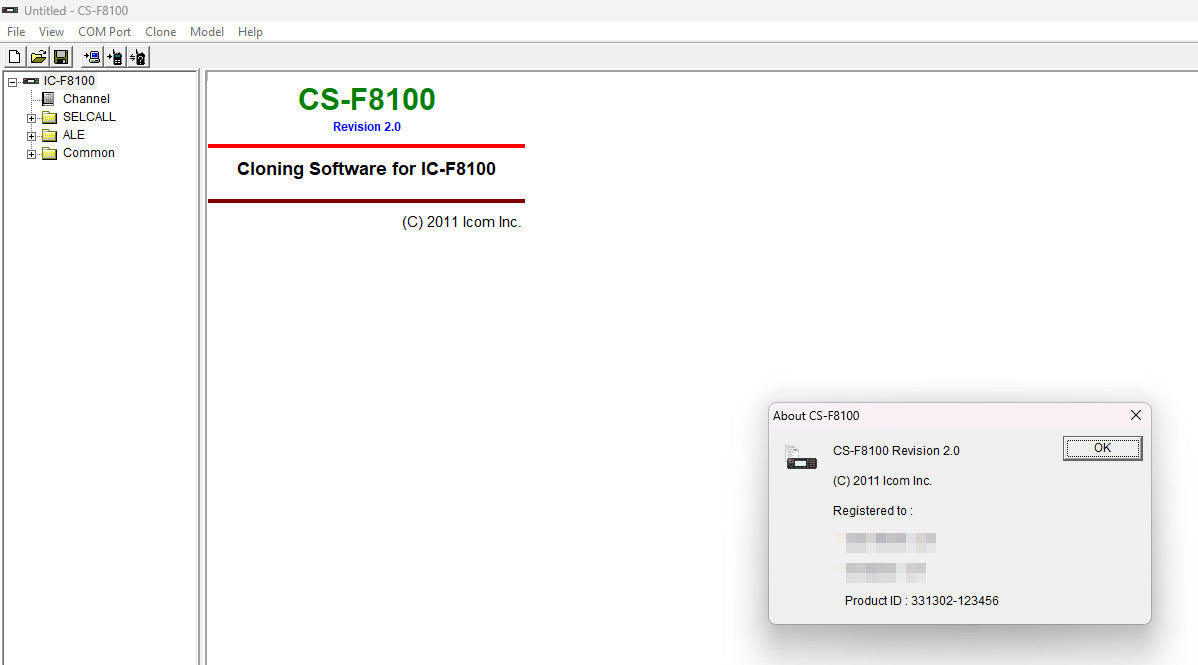Select the Common tree item label
The image size is (1198, 665).
[x=89, y=153]
